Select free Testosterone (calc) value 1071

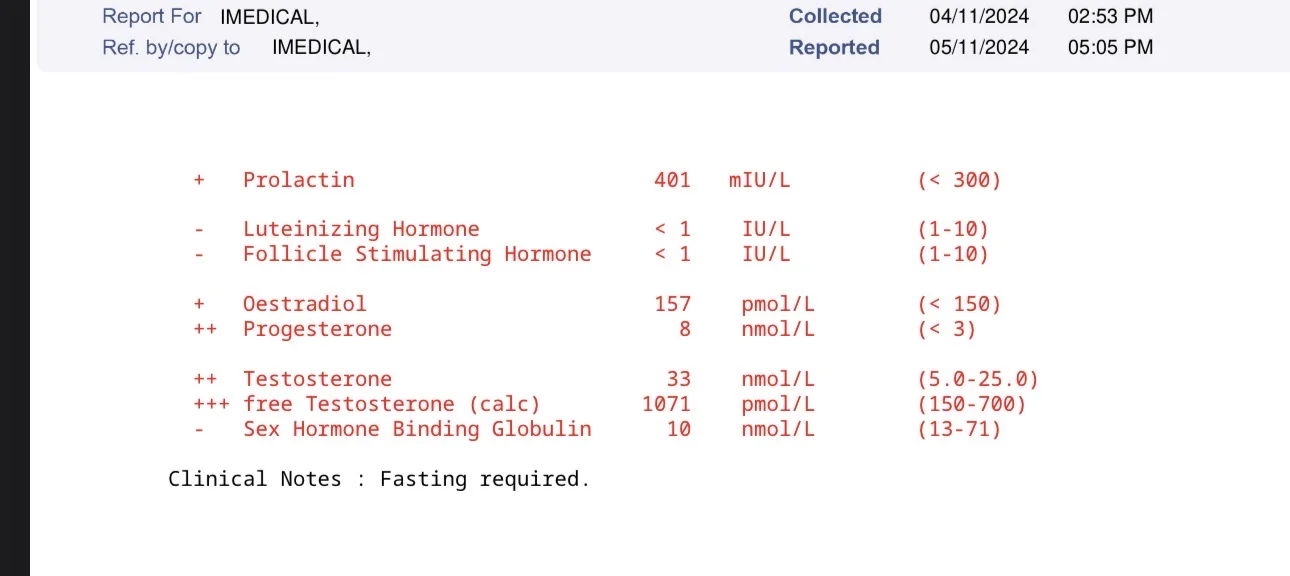pyautogui.click(x=666, y=404)
